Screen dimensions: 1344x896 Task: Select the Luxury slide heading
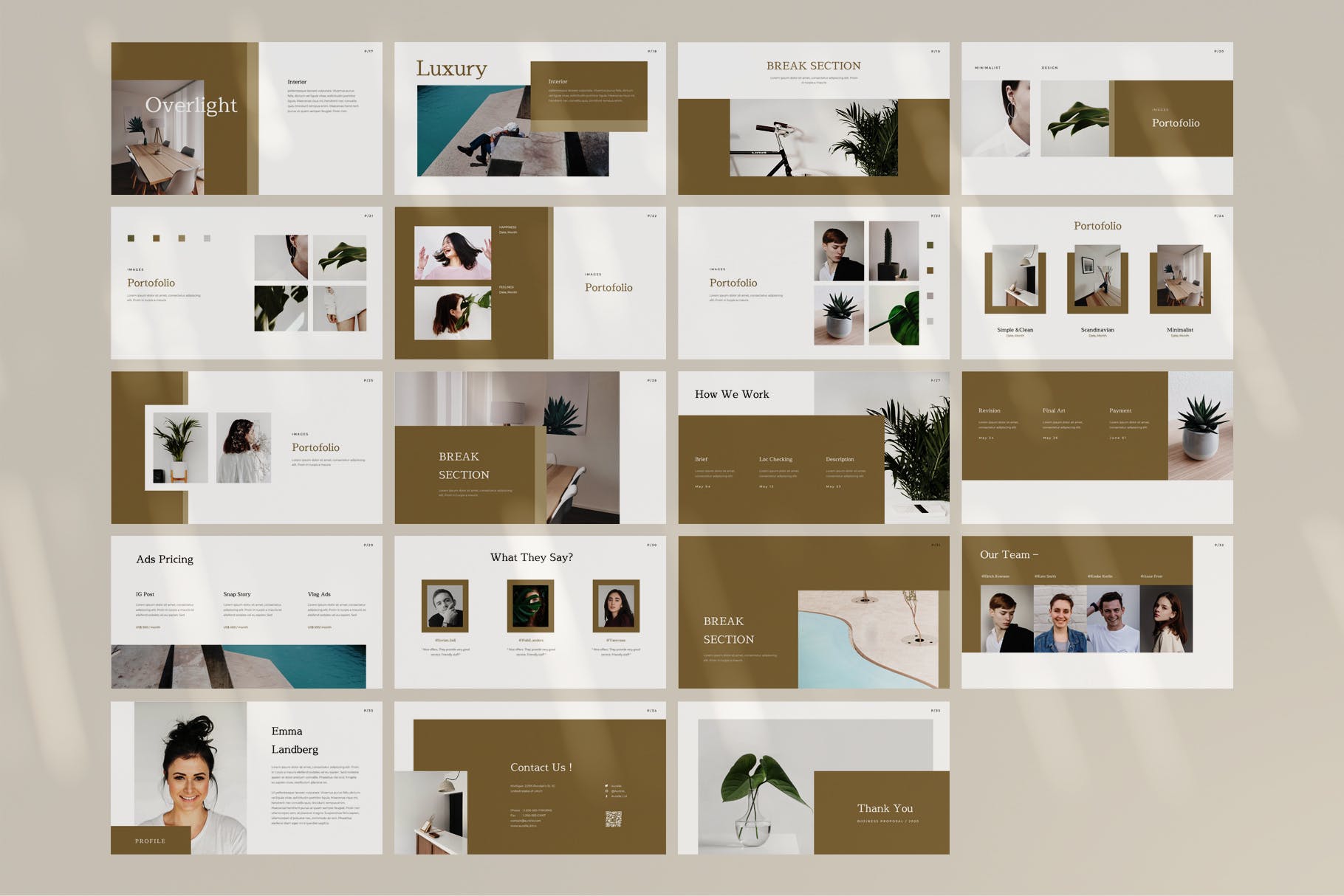coord(451,69)
